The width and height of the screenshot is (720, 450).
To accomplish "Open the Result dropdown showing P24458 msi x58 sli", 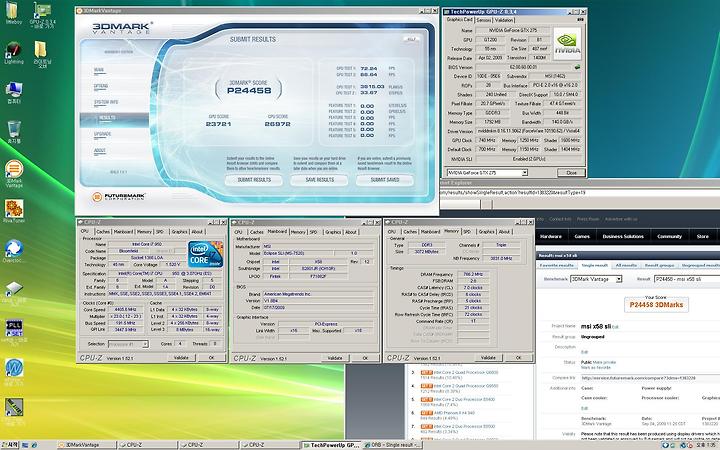I will (x=687, y=279).
